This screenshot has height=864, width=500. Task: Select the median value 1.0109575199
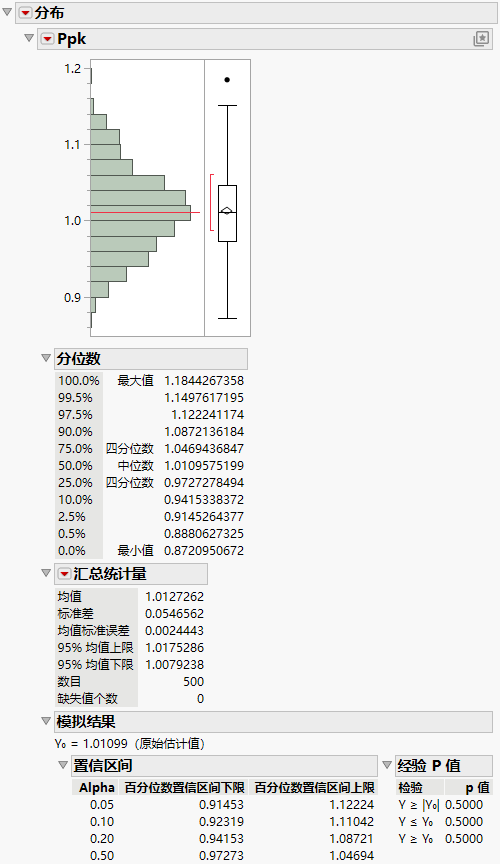(x=204, y=466)
